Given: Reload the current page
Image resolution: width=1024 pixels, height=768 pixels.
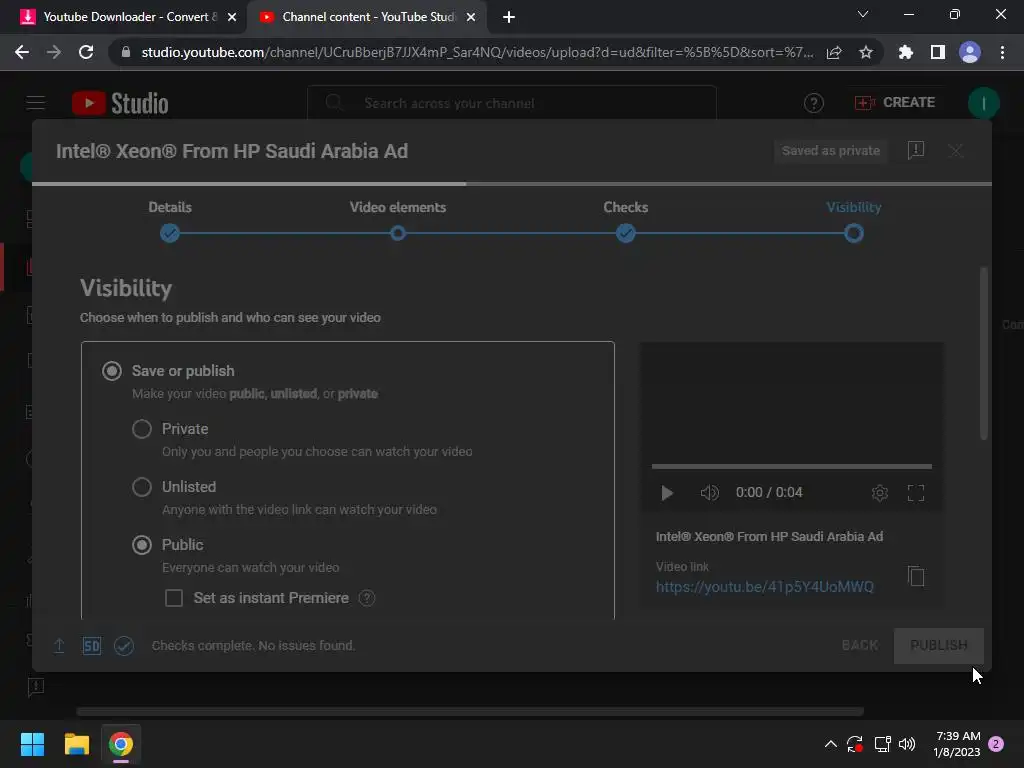Looking at the screenshot, I should [86, 52].
